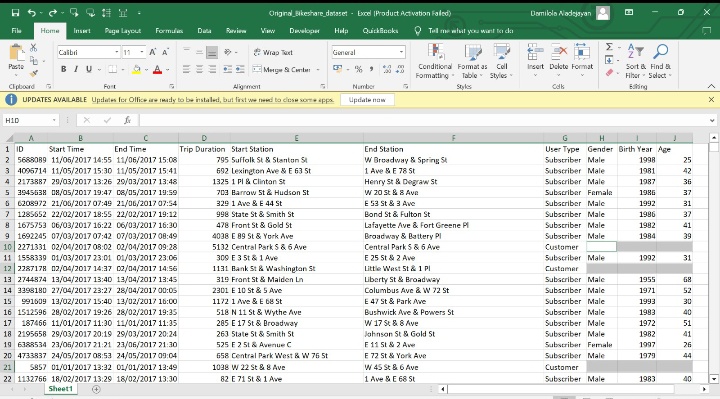
Task: Align text to the left
Action: [x=186, y=69]
